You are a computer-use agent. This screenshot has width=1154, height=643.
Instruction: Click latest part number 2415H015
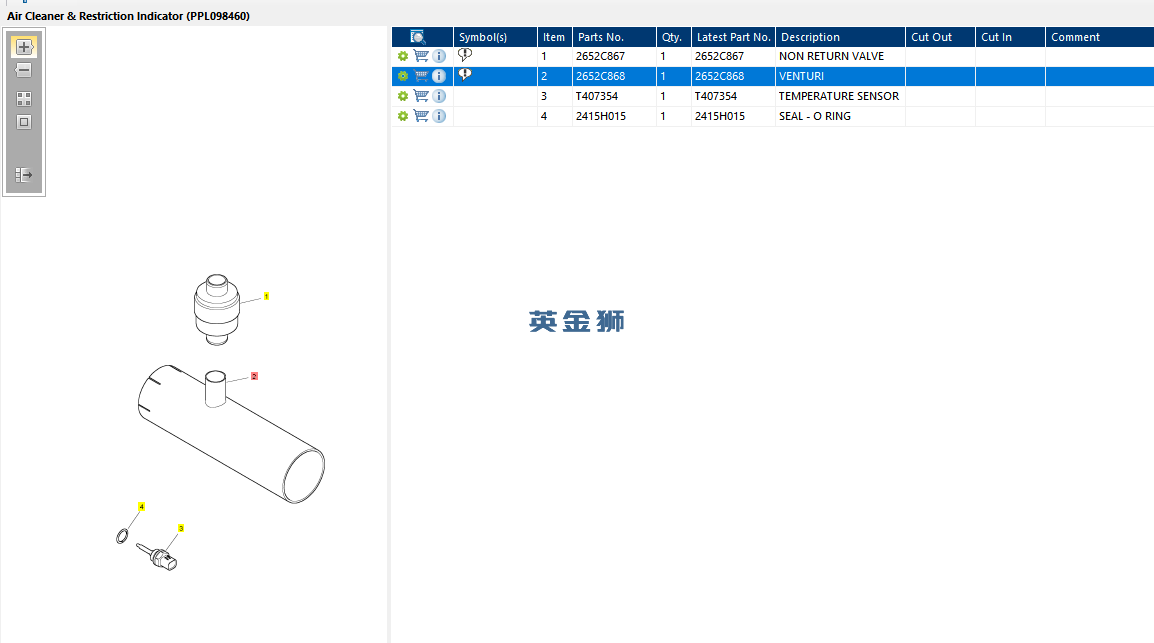click(x=719, y=116)
